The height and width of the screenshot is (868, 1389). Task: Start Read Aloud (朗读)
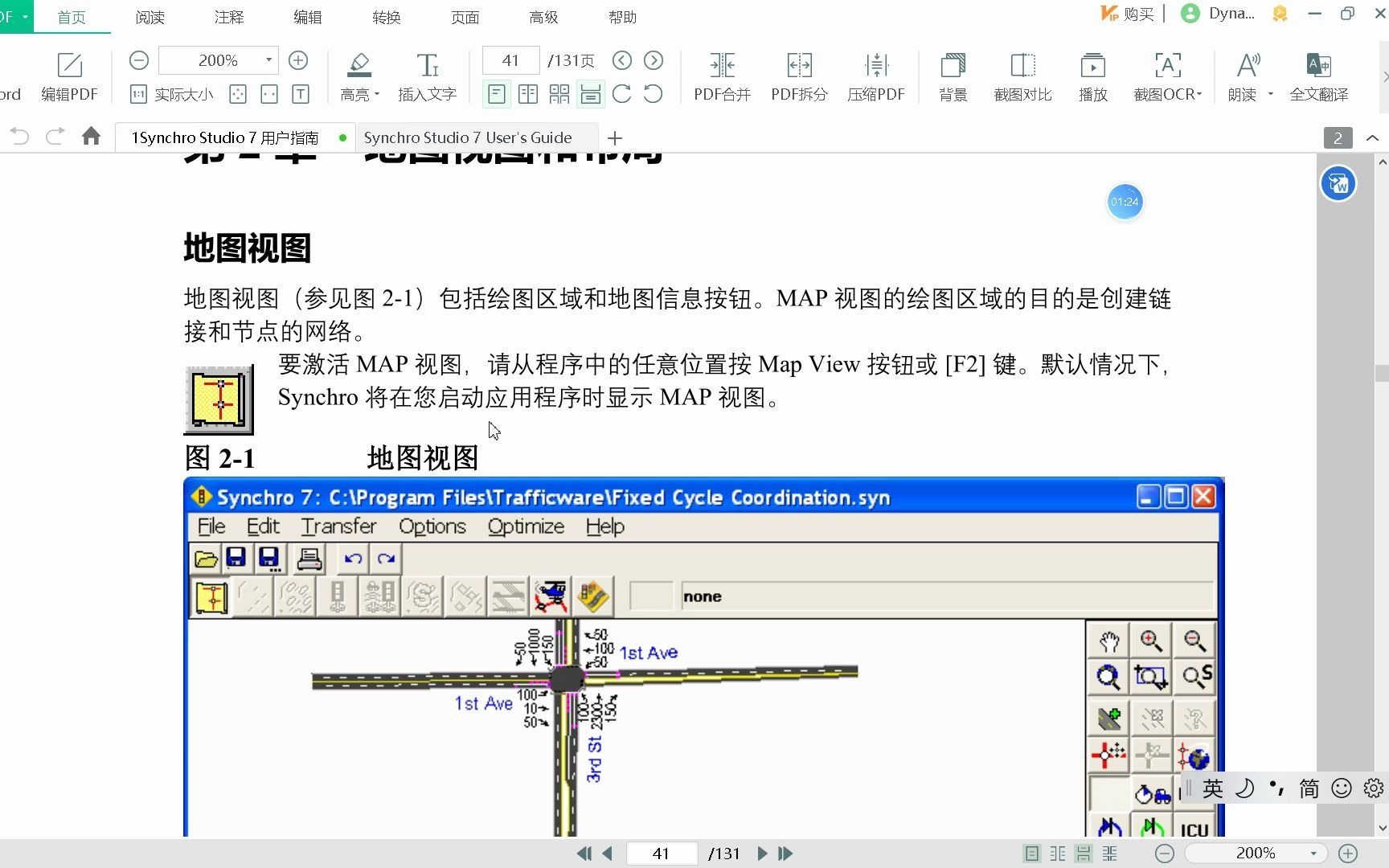(x=1244, y=76)
